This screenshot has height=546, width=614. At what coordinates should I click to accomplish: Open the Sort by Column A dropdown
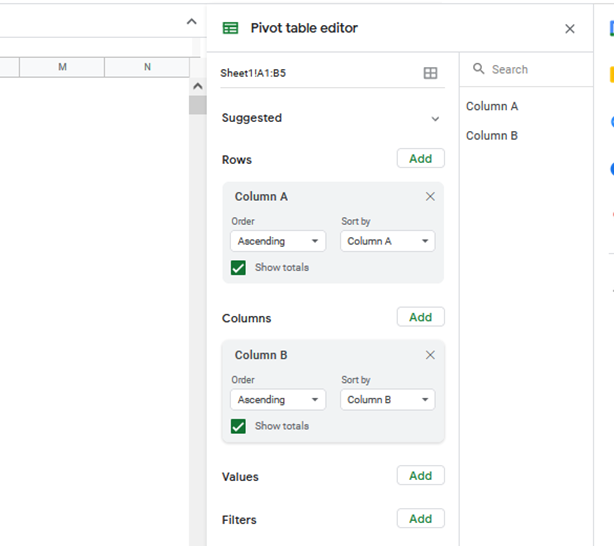[388, 241]
